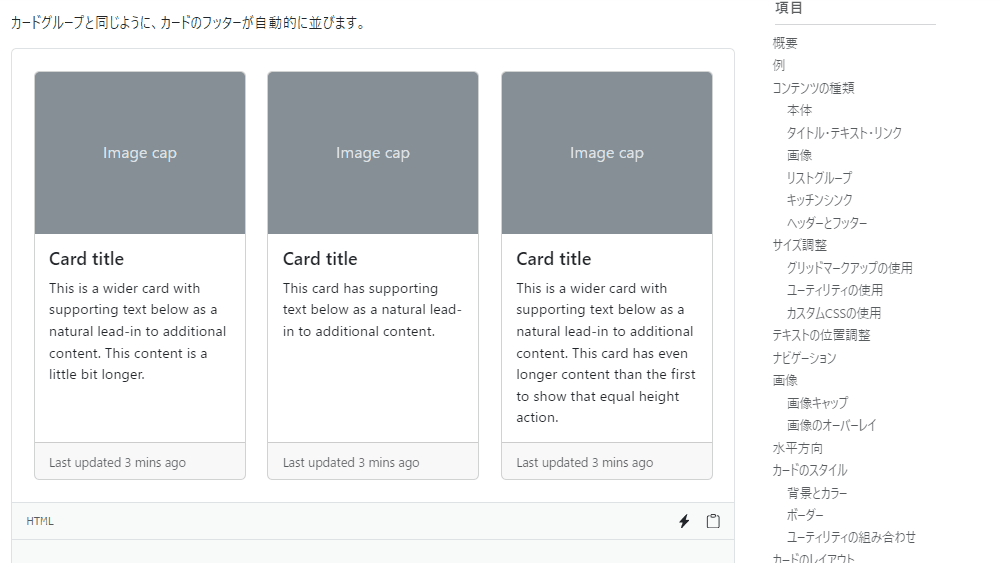Image resolution: width=1000 pixels, height=563 pixels.
Task: Click the third card's Card title heading
Action: point(554,259)
